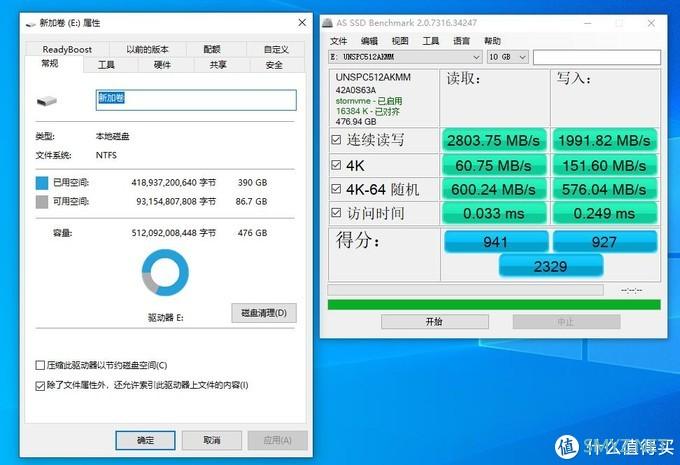This screenshot has height=465, width=680.
Task: Click the 600.24 MB/s 4K-64 read result
Action: pyautogui.click(x=494, y=190)
